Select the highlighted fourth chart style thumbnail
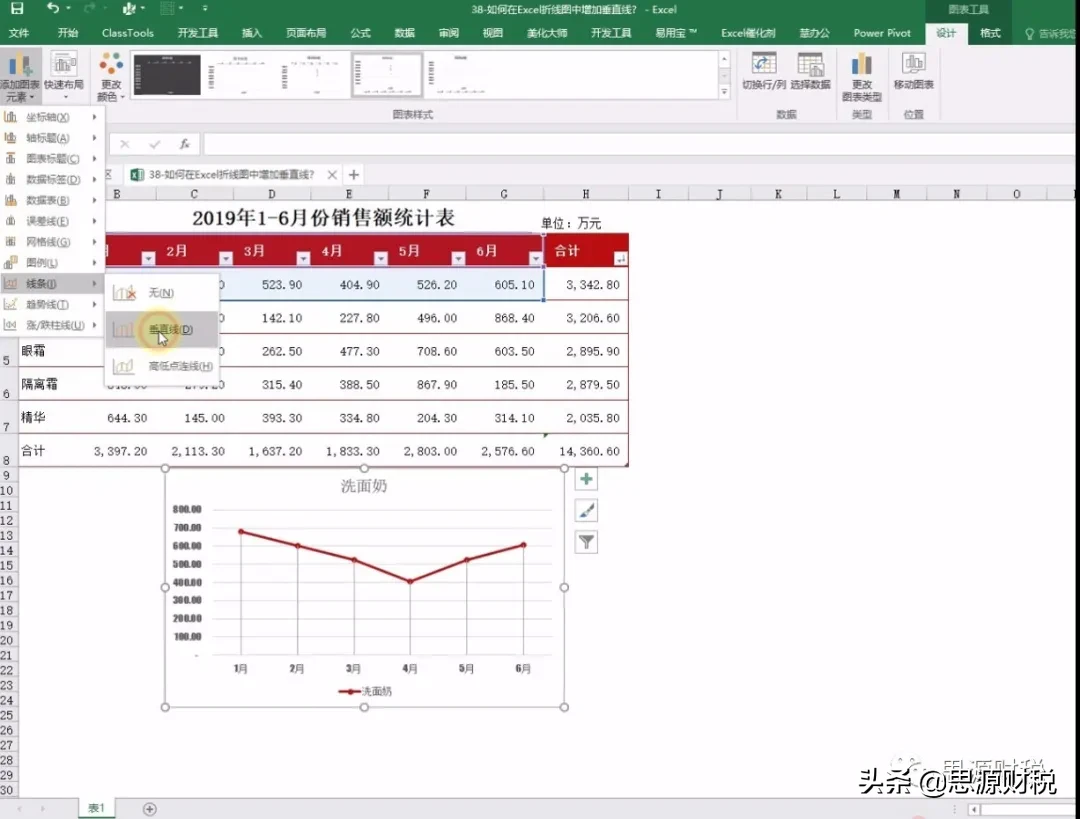This screenshot has height=819, width=1080. tap(387, 74)
